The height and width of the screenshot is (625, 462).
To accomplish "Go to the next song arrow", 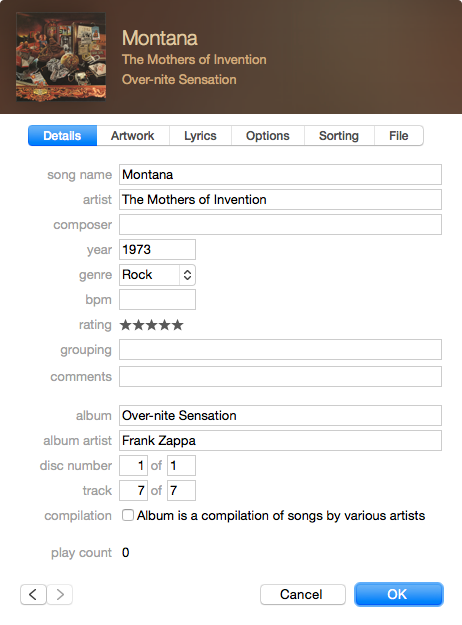I will (x=60, y=594).
